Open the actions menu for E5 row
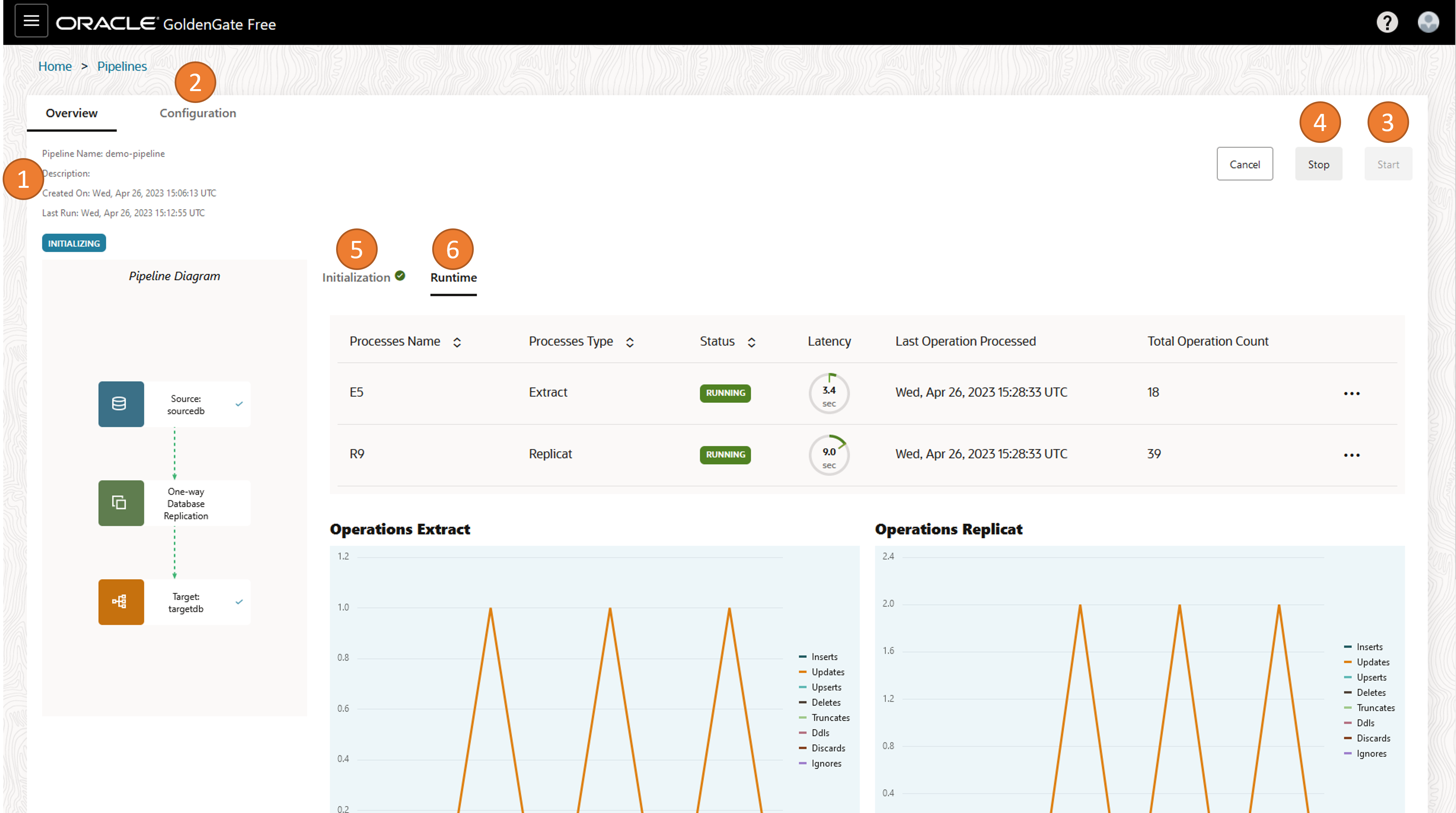Screen dimensions: 1456x813 1351,393
